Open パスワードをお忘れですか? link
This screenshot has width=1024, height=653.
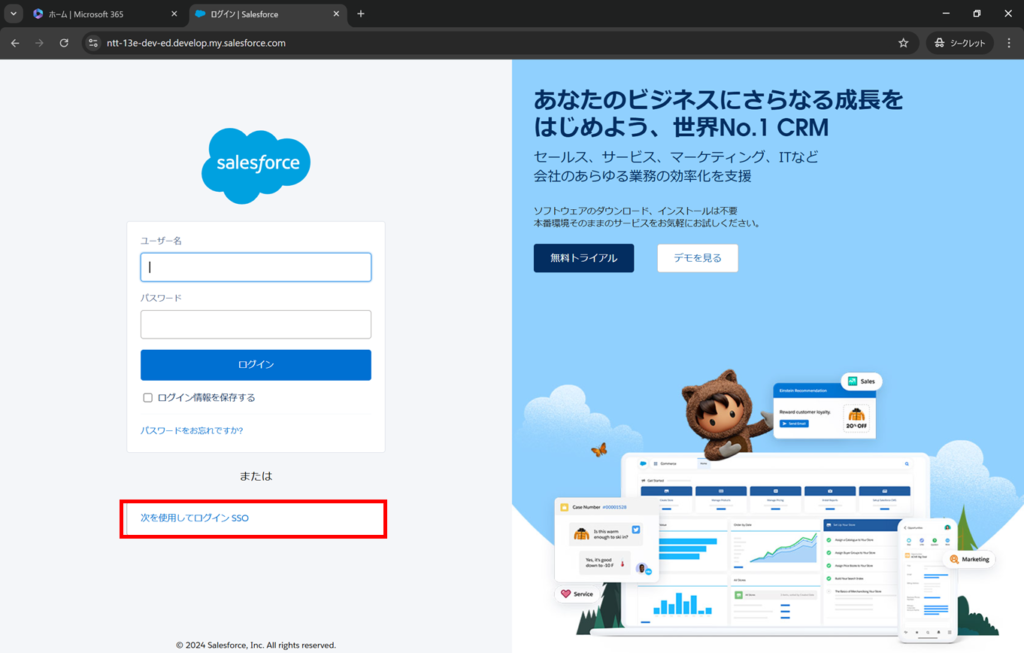point(192,430)
